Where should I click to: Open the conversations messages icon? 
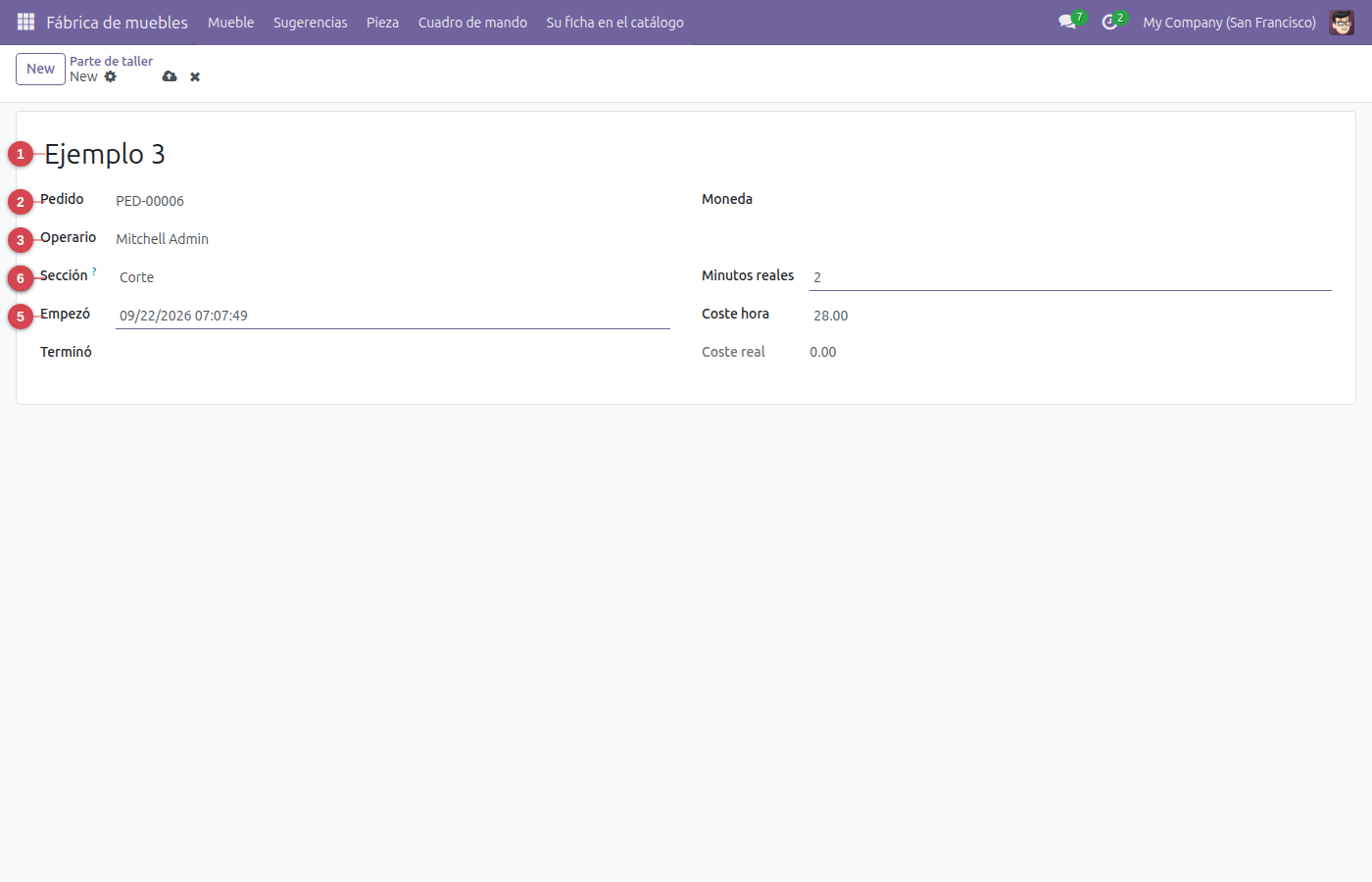[x=1067, y=22]
